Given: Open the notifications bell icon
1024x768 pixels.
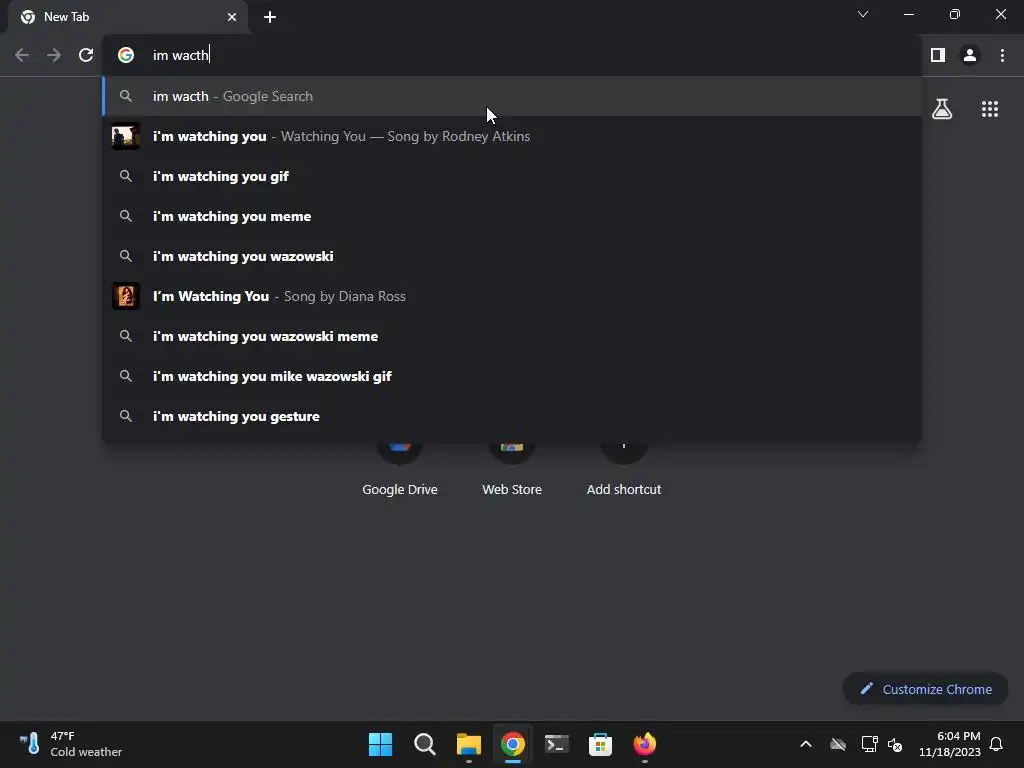Looking at the screenshot, I should [996, 744].
